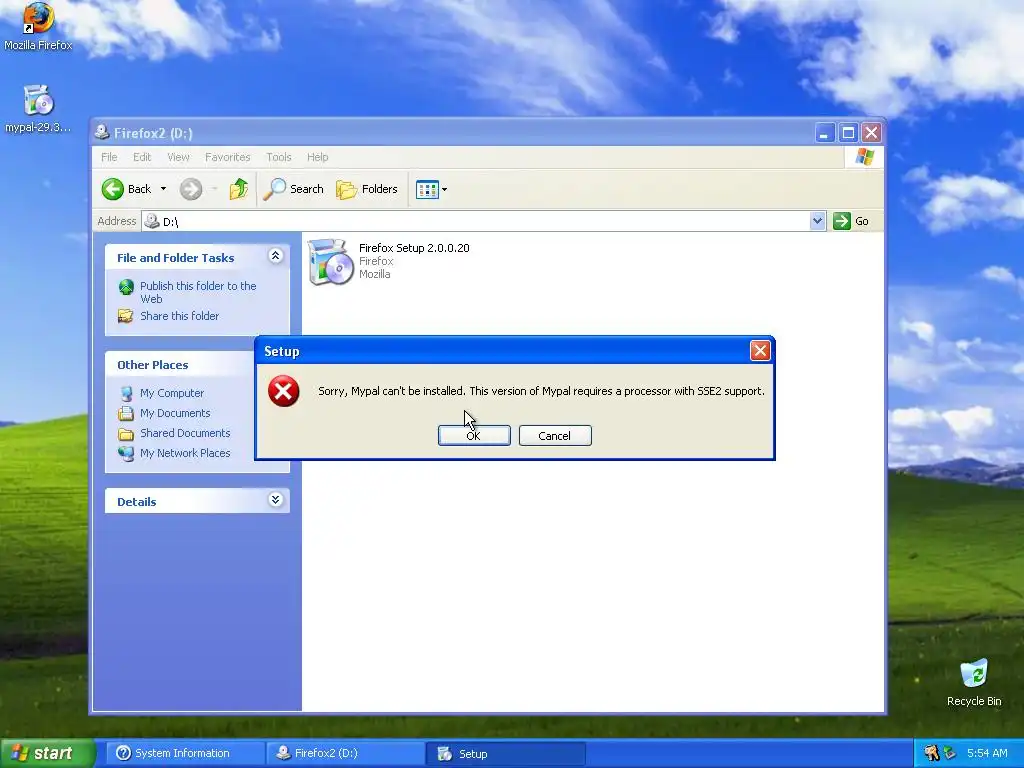Screen dimensions: 1024x768
Task: Select the Firefox Setup 2.0.0.20 file icon
Action: 330,261
